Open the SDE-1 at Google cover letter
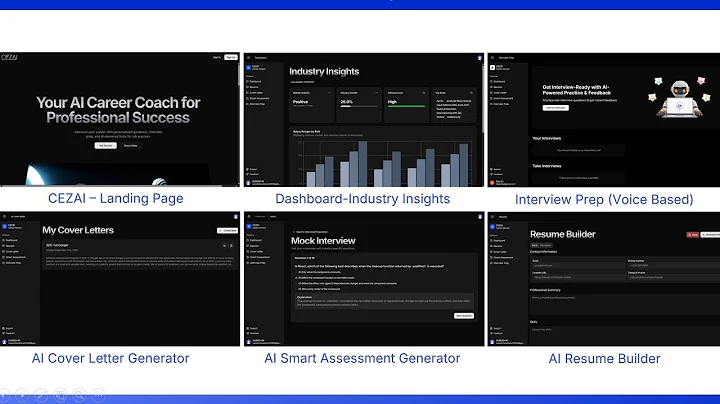Screen dimensions: 720x404 140,255
